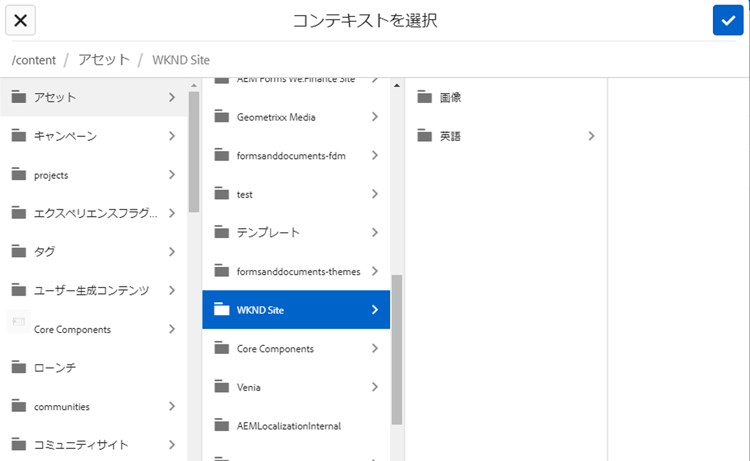750x461 pixels.
Task: Select the テンプレート row label
Action: (x=268, y=232)
